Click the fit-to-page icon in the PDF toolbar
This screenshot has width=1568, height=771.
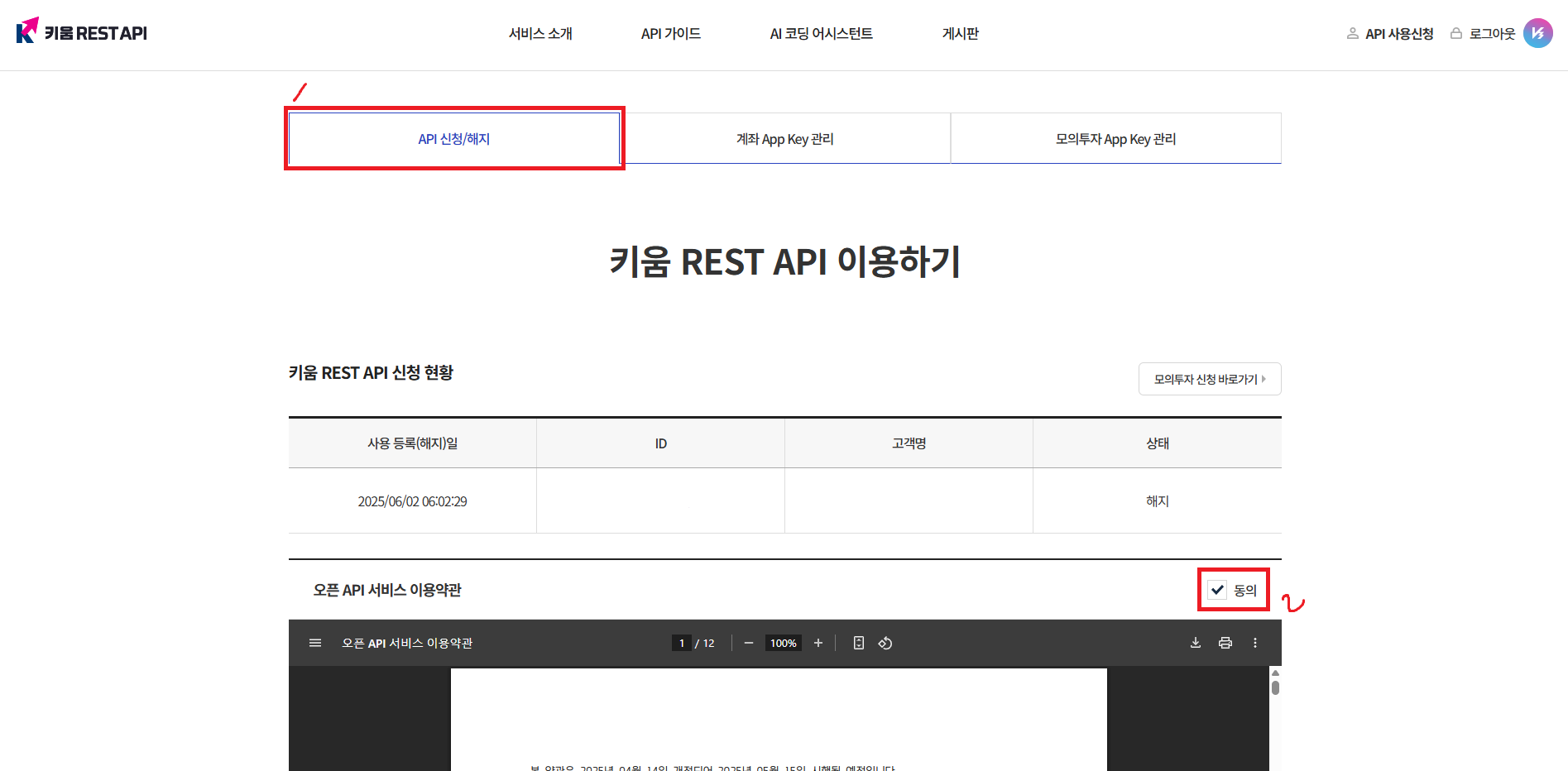(x=858, y=643)
